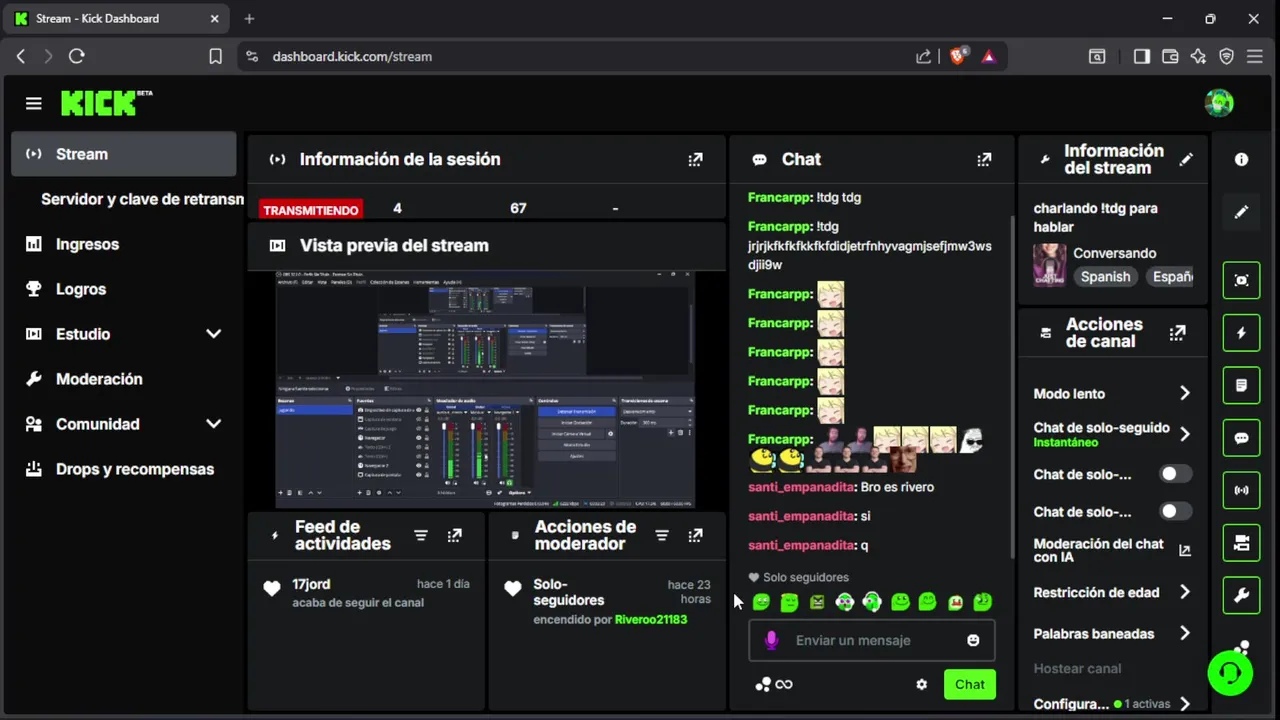The image size is (1280, 720).
Task: Open the hamburger menu beside the Kick logo
Action: click(x=34, y=103)
